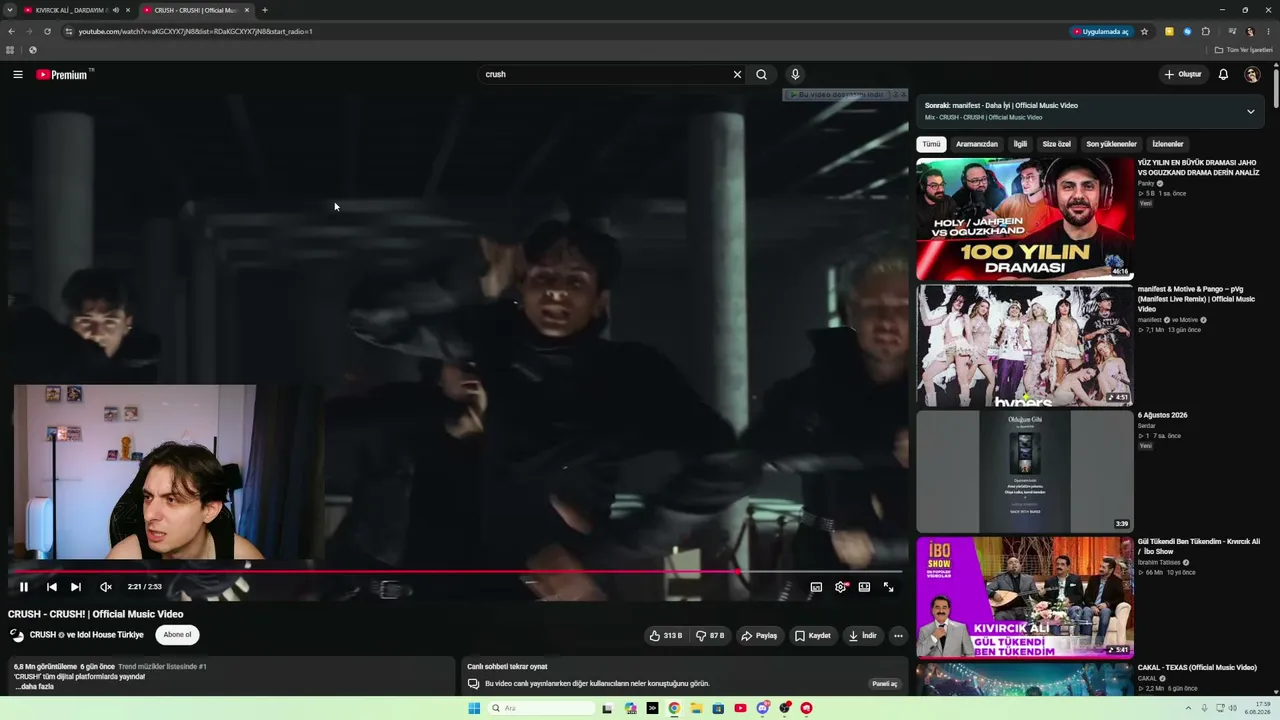Start voice search with the microphone
The width and height of the screenshot is (1280, 720).
click(795, 74)
